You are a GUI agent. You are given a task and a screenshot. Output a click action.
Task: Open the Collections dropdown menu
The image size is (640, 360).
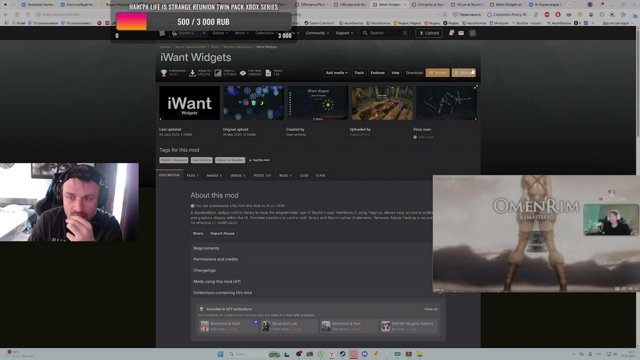pyautogui.click(x=266, y=33)
